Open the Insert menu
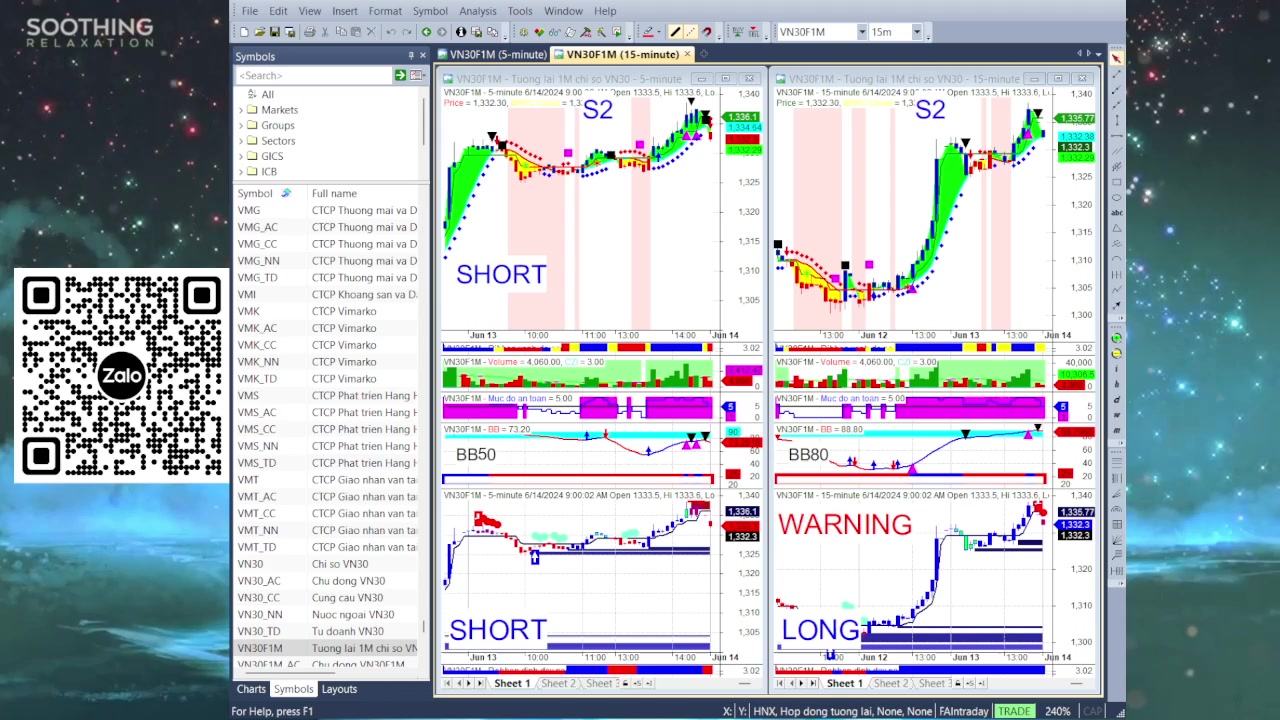1280x720 pixels. pos(345,11)
